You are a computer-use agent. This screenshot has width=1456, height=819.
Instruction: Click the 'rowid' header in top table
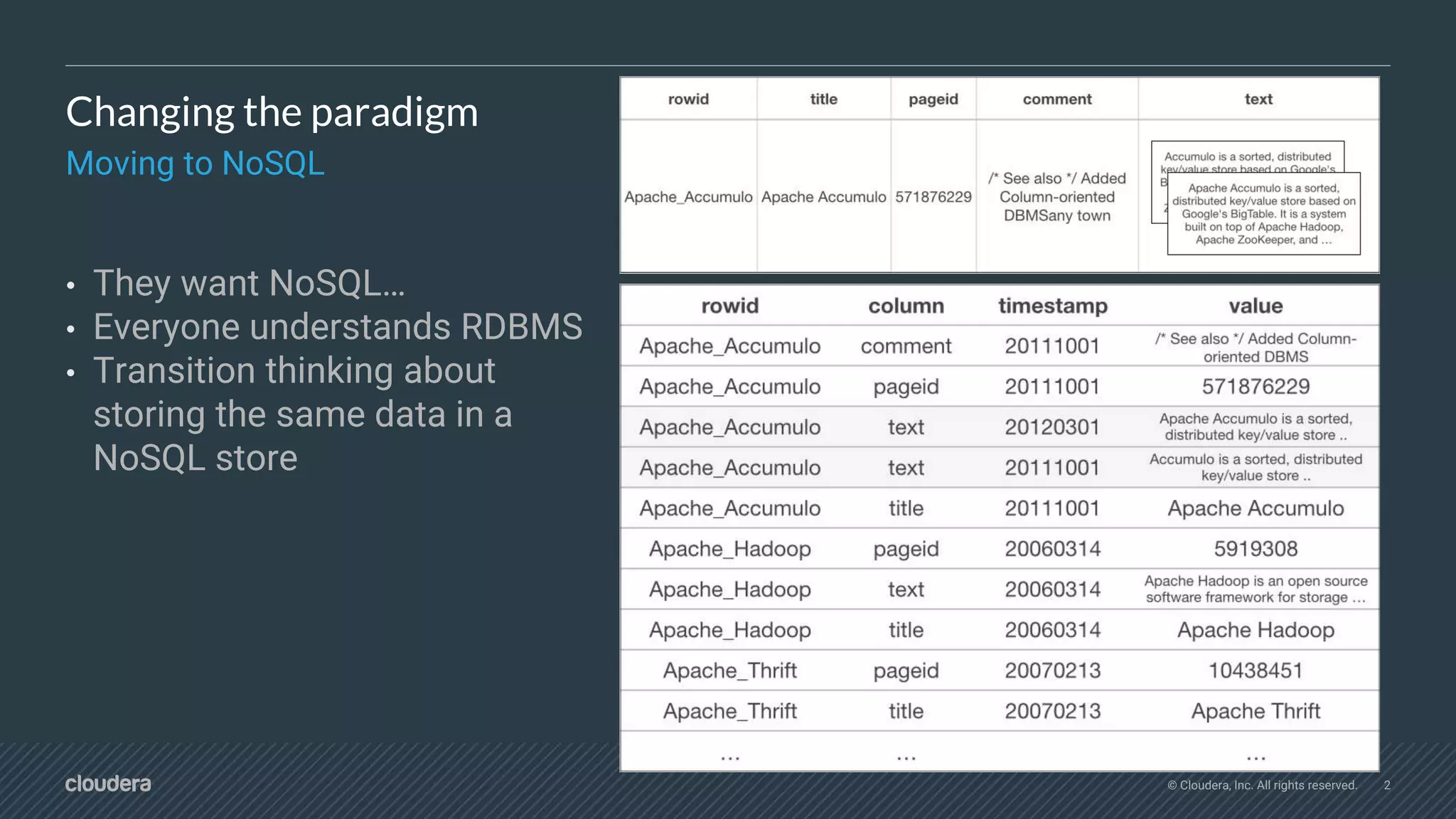[688, 100]
